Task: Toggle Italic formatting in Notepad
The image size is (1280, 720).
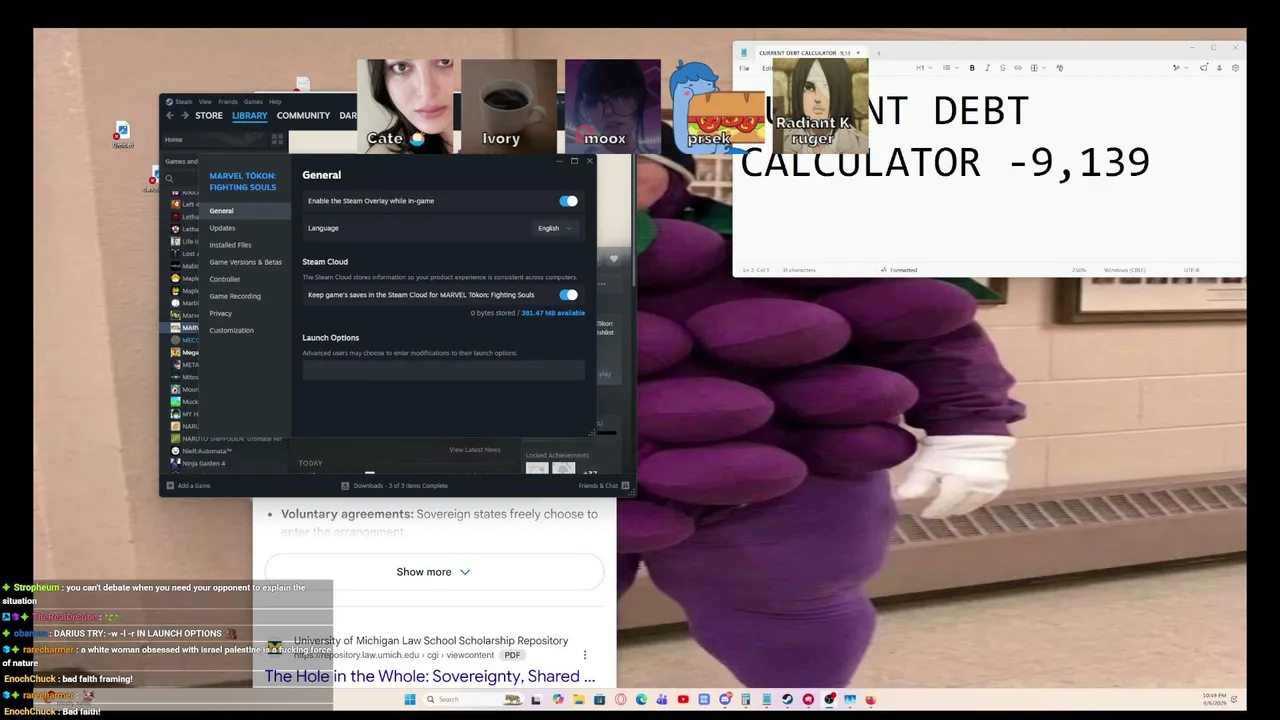Action: click(x=987, y=68)
